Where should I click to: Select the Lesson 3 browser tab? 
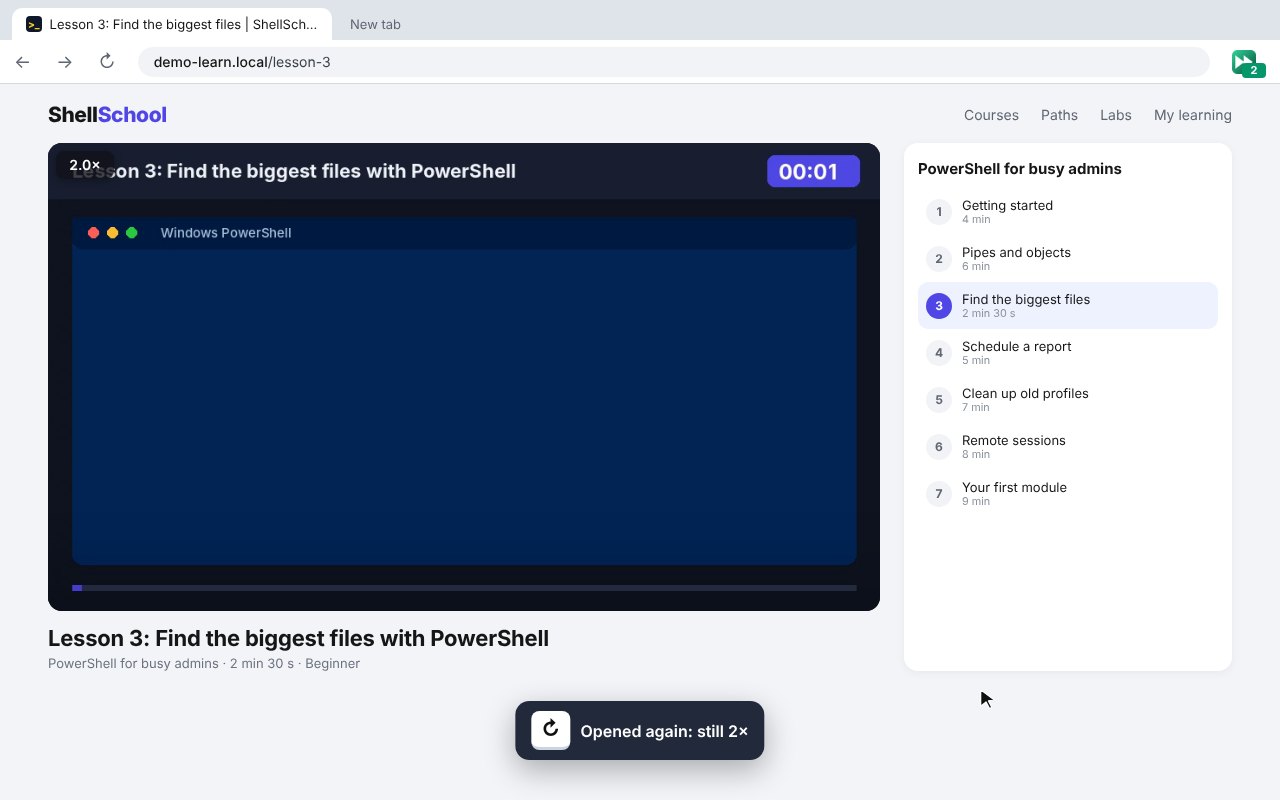(x=172, y=24)
